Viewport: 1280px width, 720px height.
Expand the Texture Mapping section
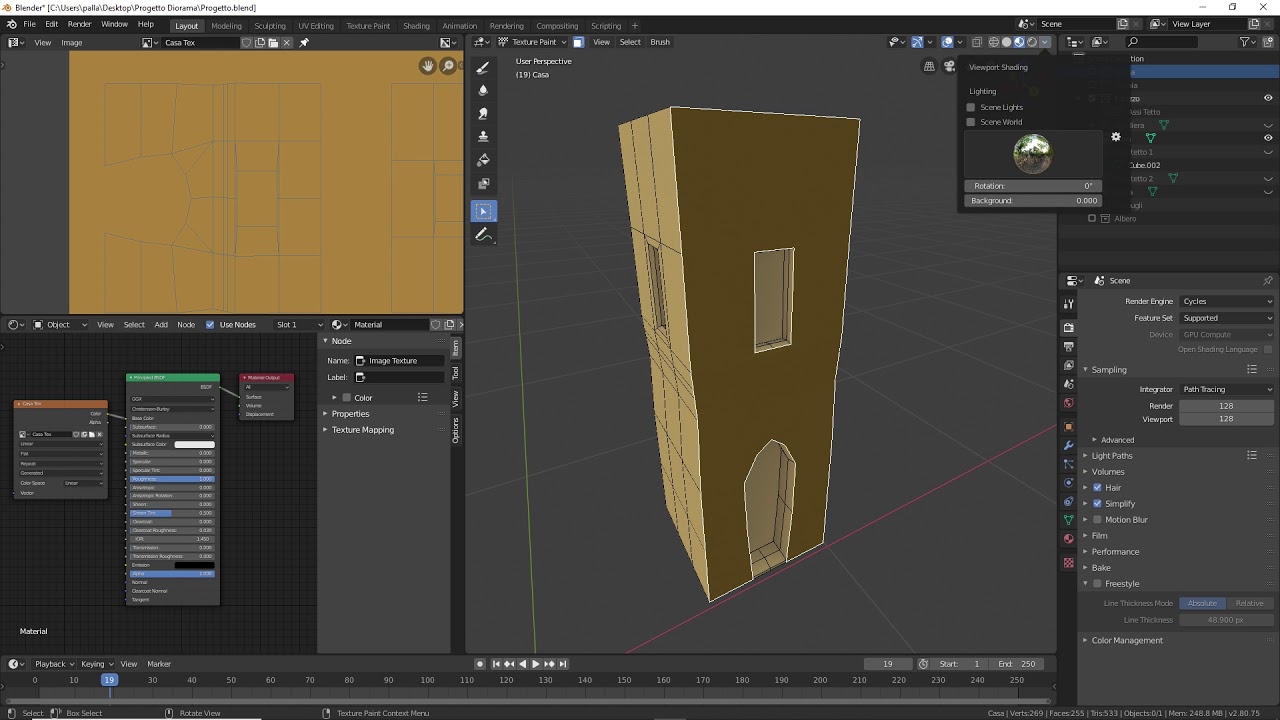click(x=362, y=430)
